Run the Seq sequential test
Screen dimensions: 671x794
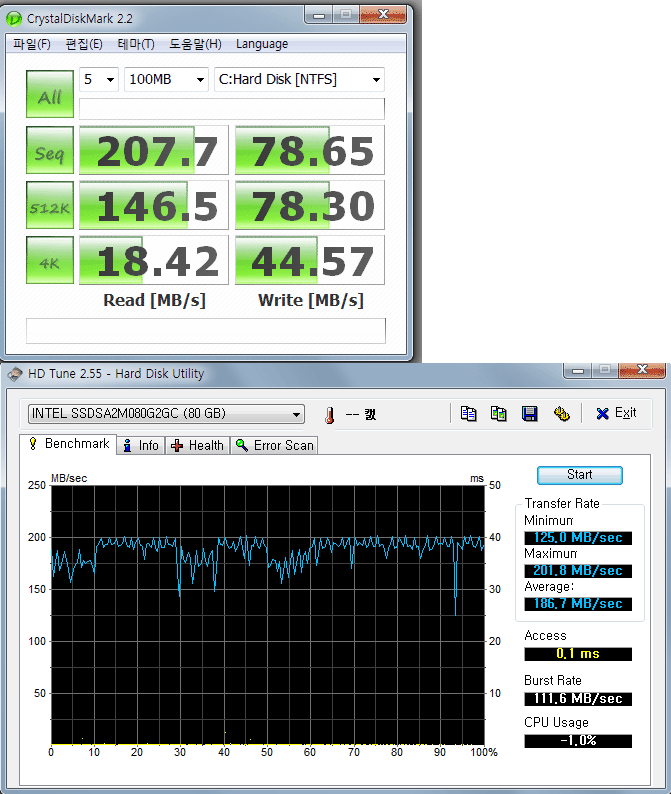point(50,150)
